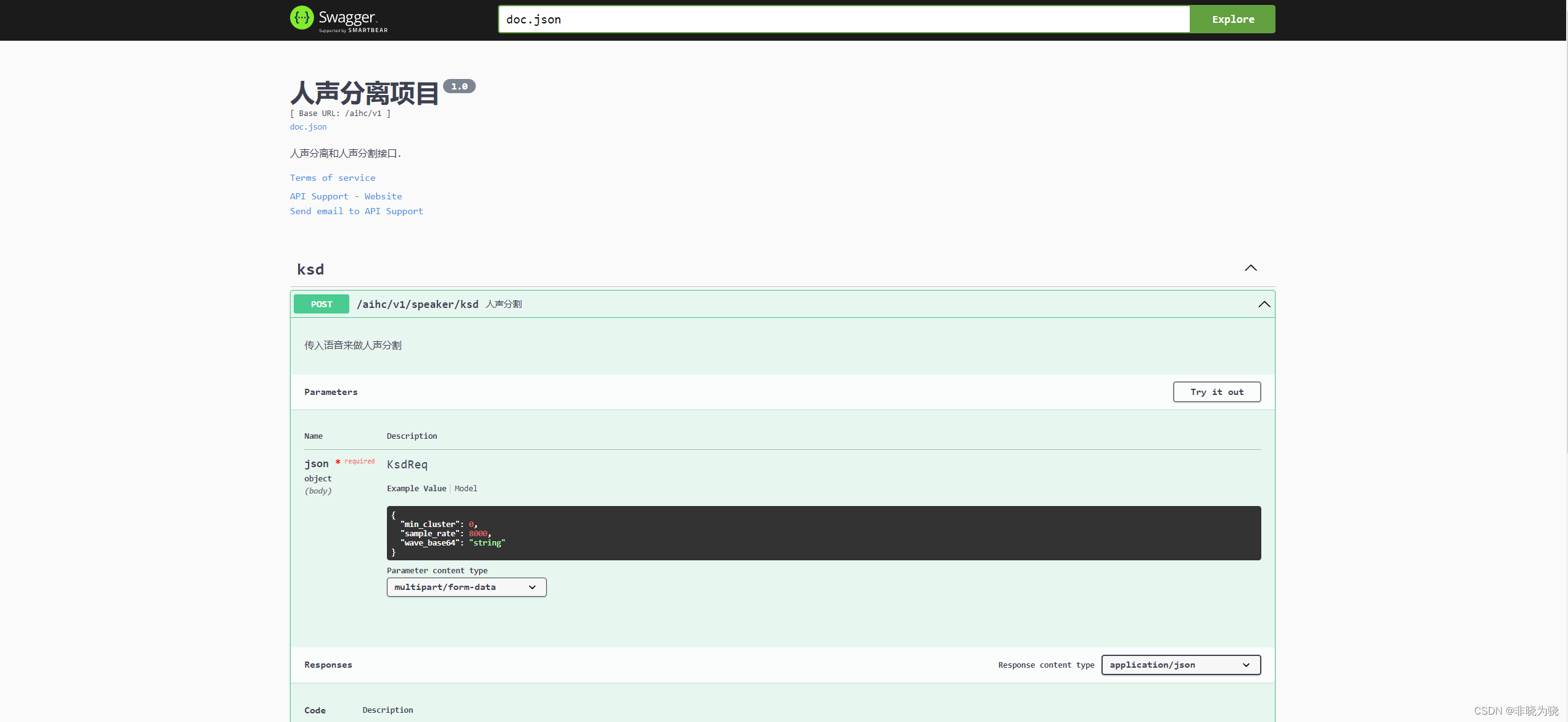Switch to the Example Value tab
Image resolution: width=1568 pixels, height=722 pixels.
(x=417, y=488)
